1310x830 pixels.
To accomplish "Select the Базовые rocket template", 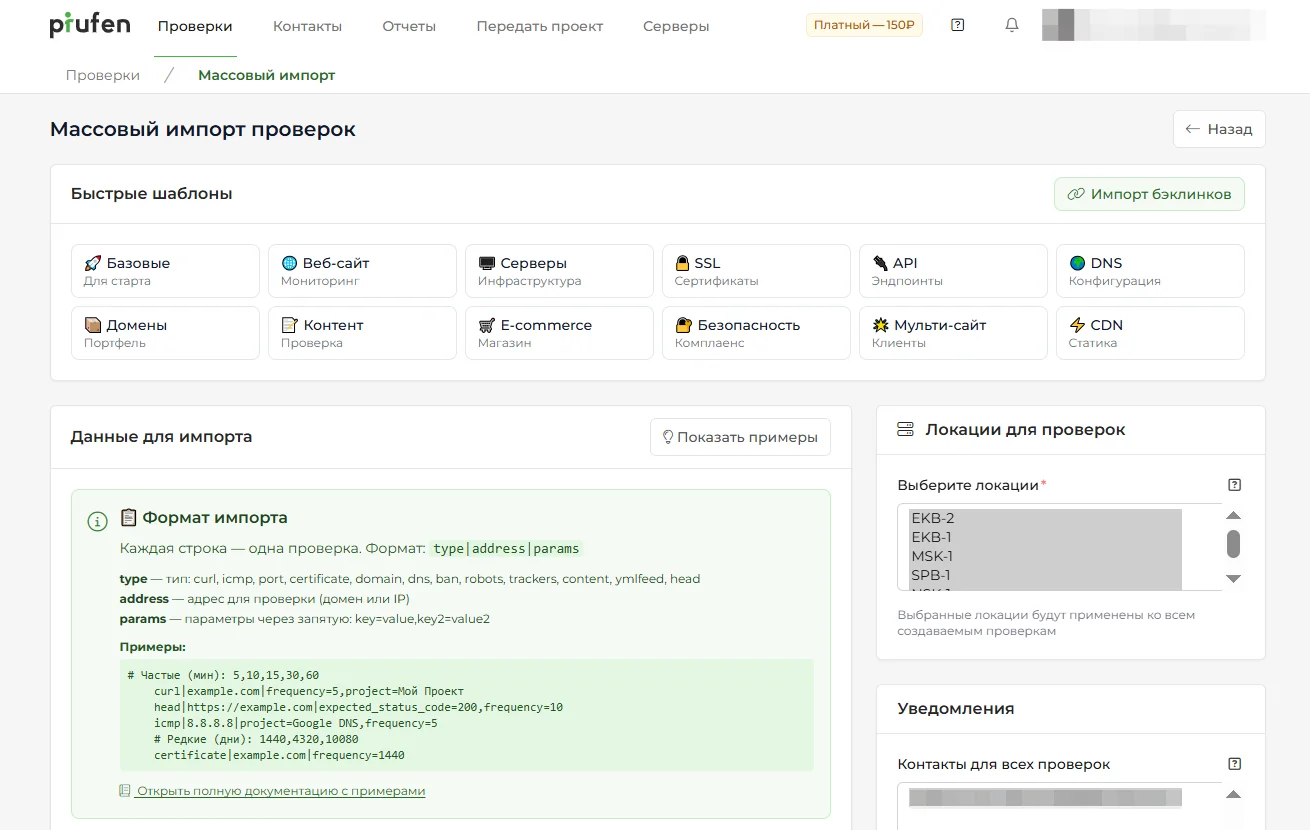I will pos(165,271).
